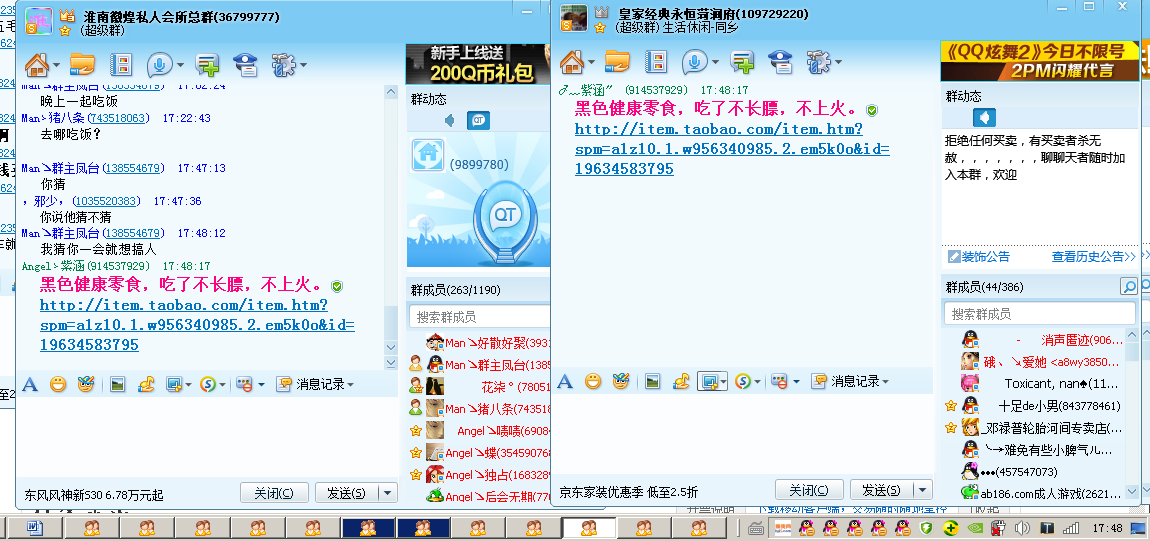Open 消息记录 dropdown in right window
Viewport: 1150px width, 541px height.
850,381
